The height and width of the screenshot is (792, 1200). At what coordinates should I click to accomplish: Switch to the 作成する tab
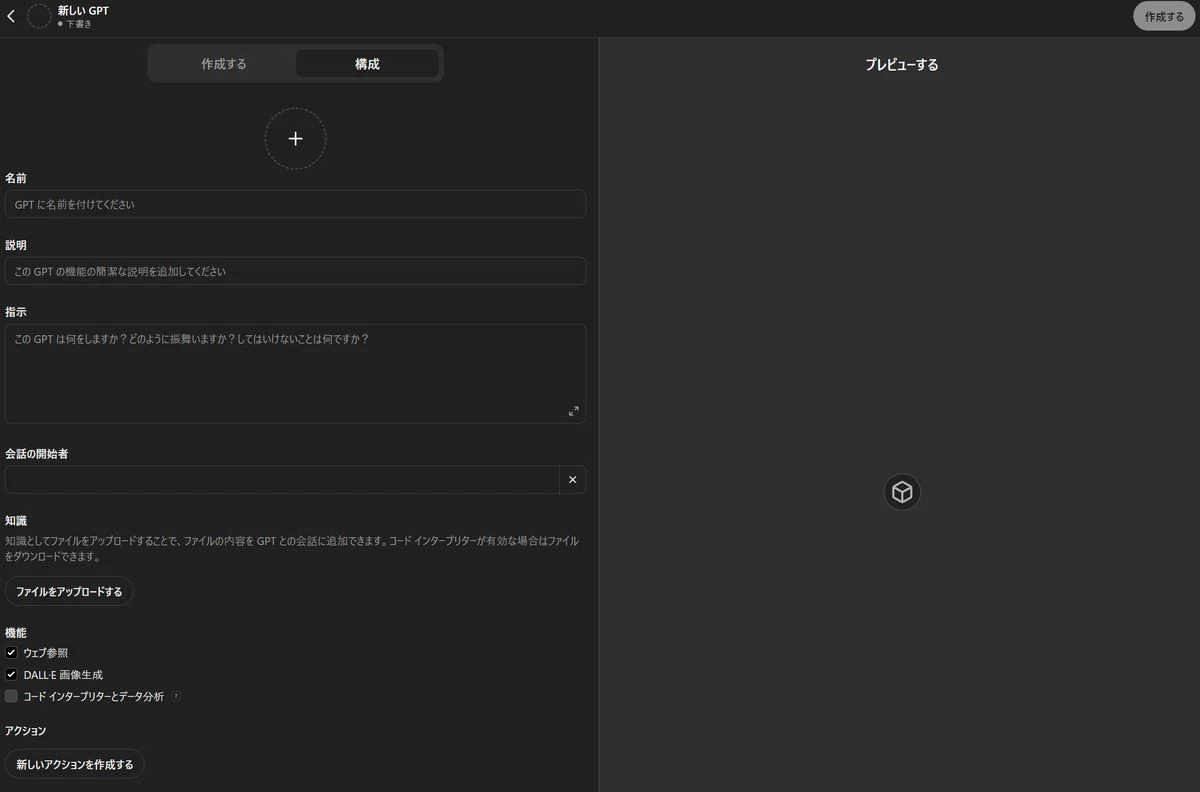224,64
